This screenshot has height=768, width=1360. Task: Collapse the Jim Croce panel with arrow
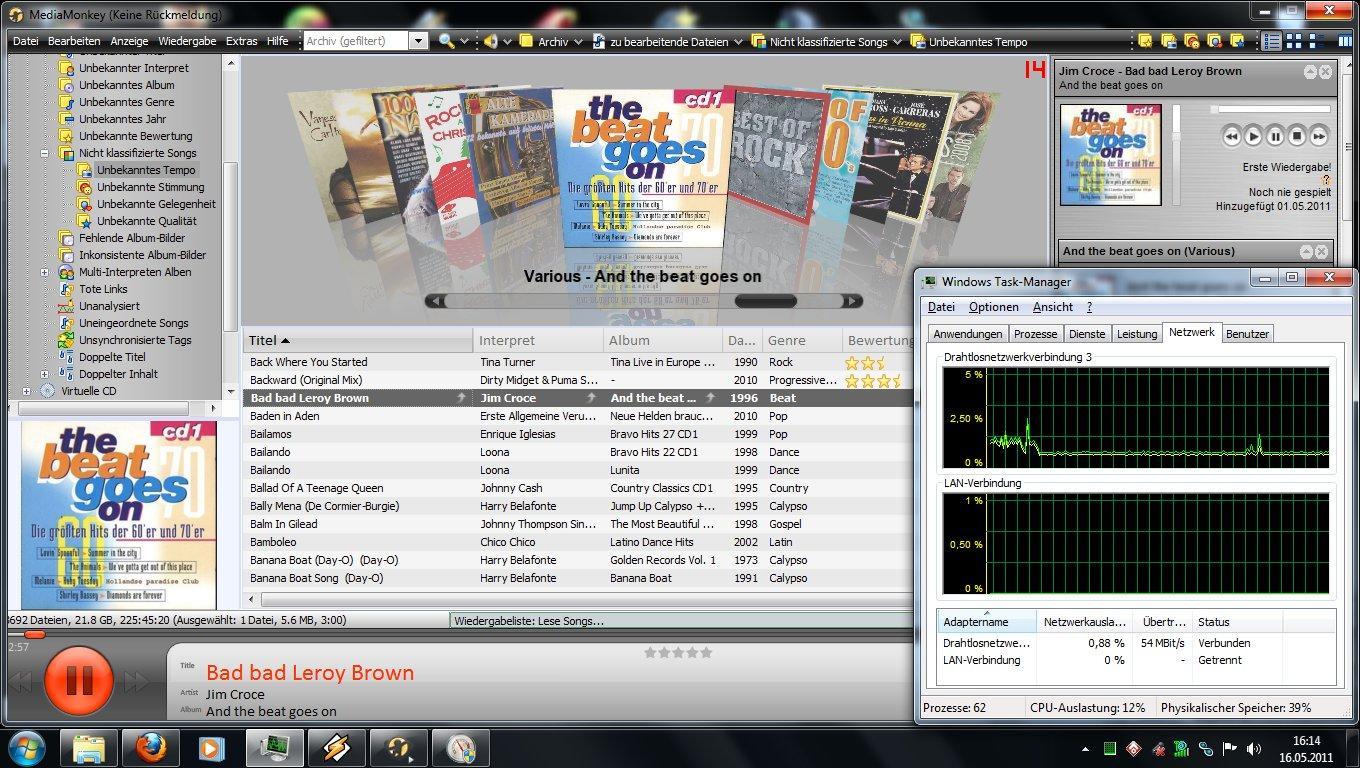(x=1310, y=72)
